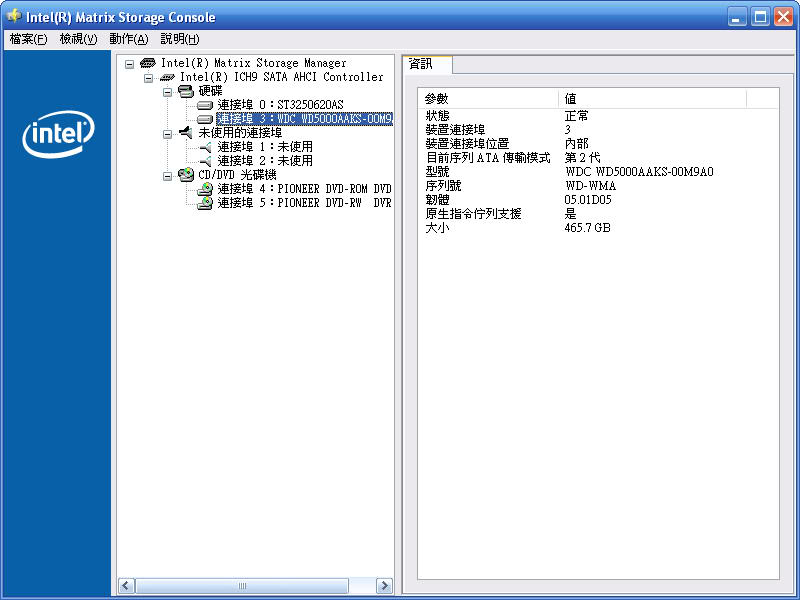Click the 原生指令佇列支援 parameter row
The height and width of the screenshot is (600, 800).
598,214
